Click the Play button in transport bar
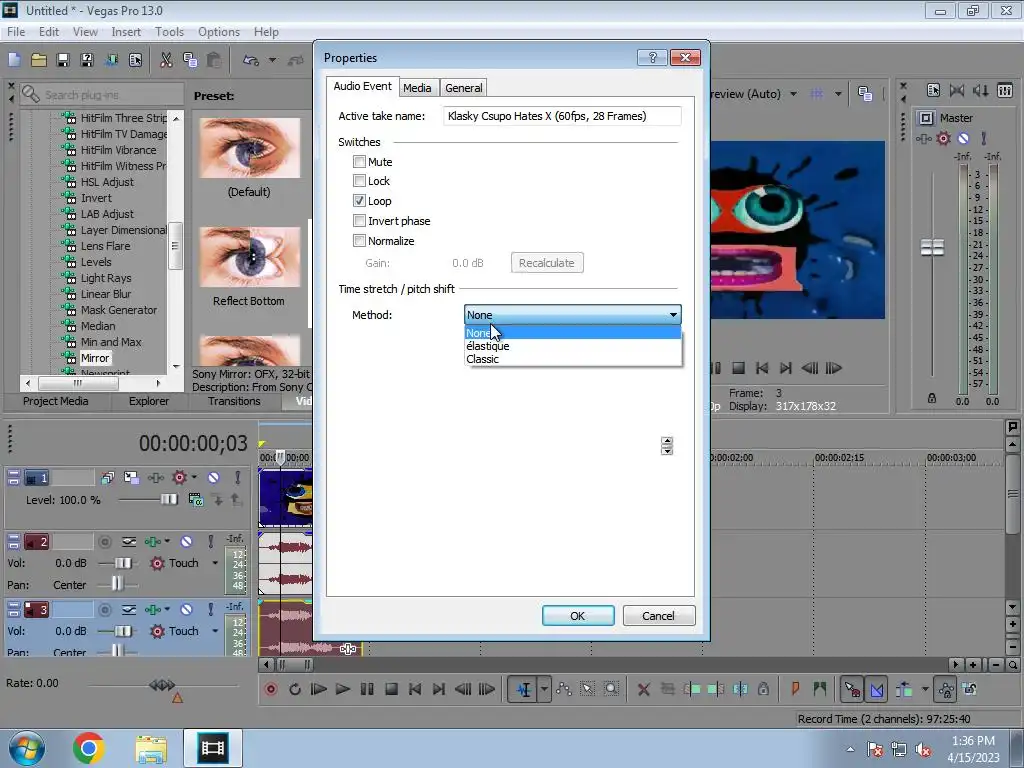Image resolution: width=1024 pixels, height=768 pixels. (342, 689)
